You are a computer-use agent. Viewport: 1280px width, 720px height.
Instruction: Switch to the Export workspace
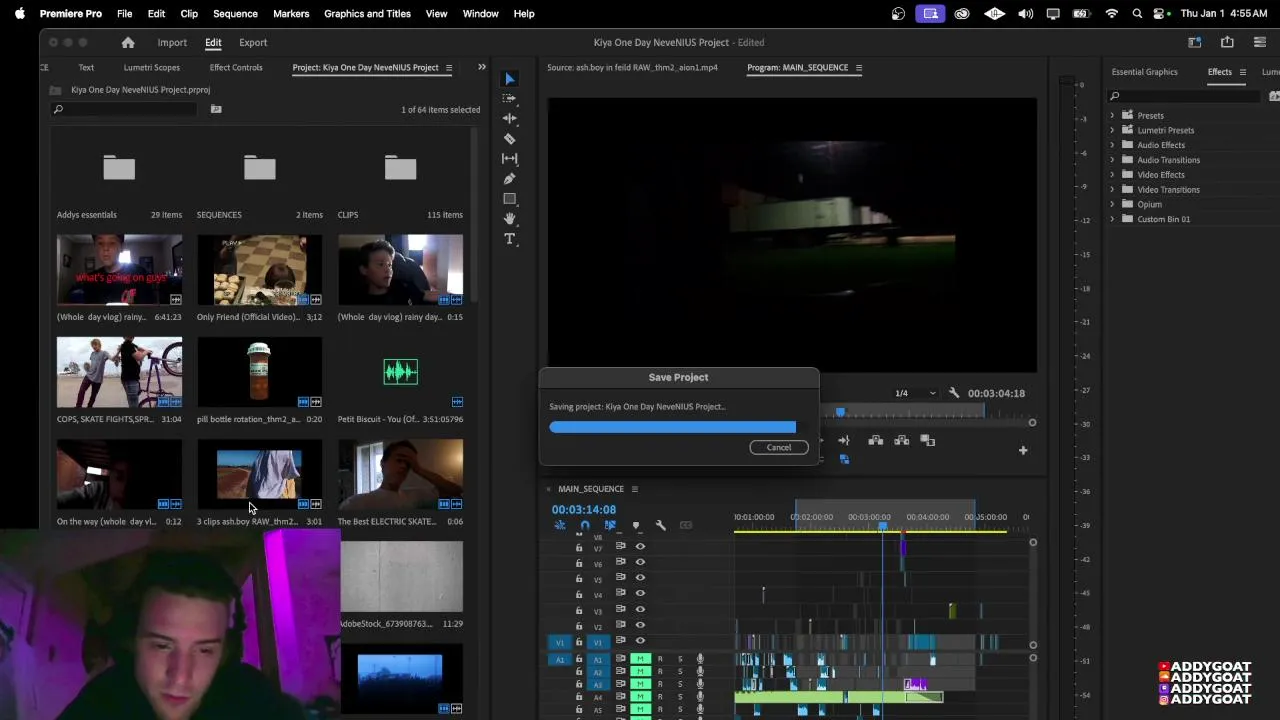[253, 43]
